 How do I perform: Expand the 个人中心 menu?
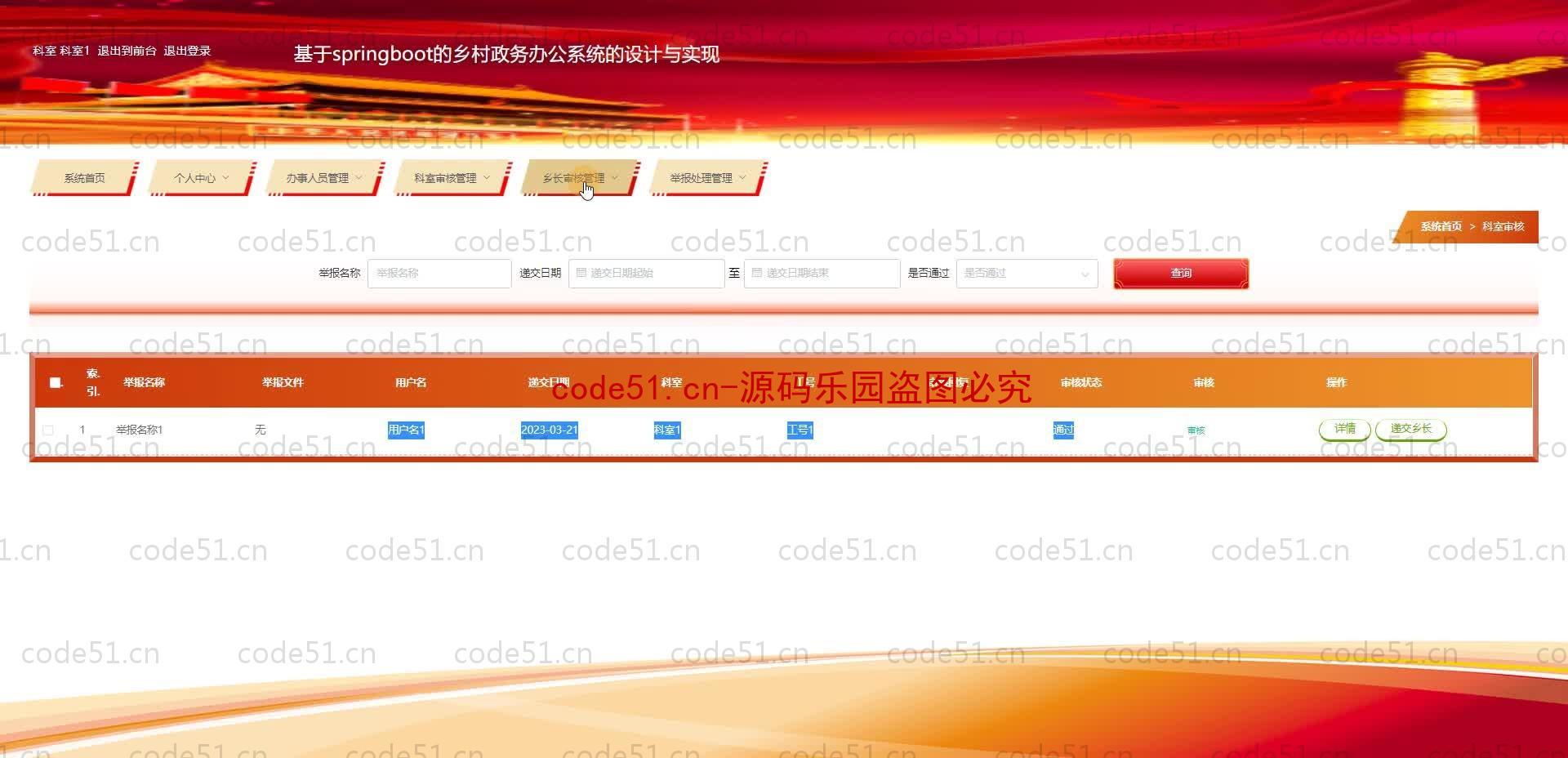click(202, 178)
